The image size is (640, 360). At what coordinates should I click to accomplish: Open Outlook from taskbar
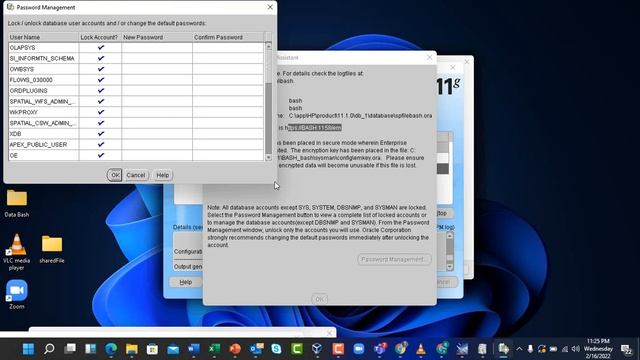256,349
